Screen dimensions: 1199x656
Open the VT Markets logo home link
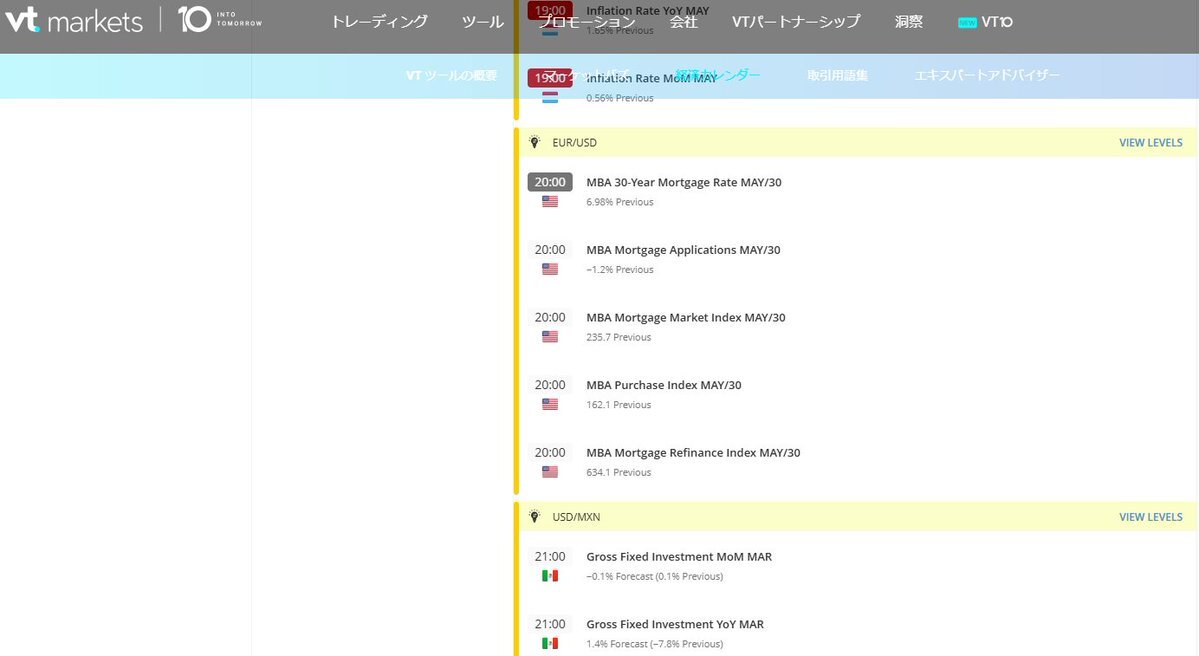coord(74,20)
